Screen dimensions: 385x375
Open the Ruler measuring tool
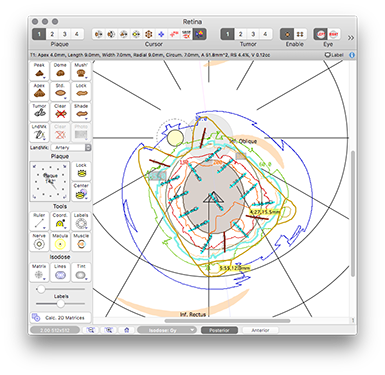point(39,221)
